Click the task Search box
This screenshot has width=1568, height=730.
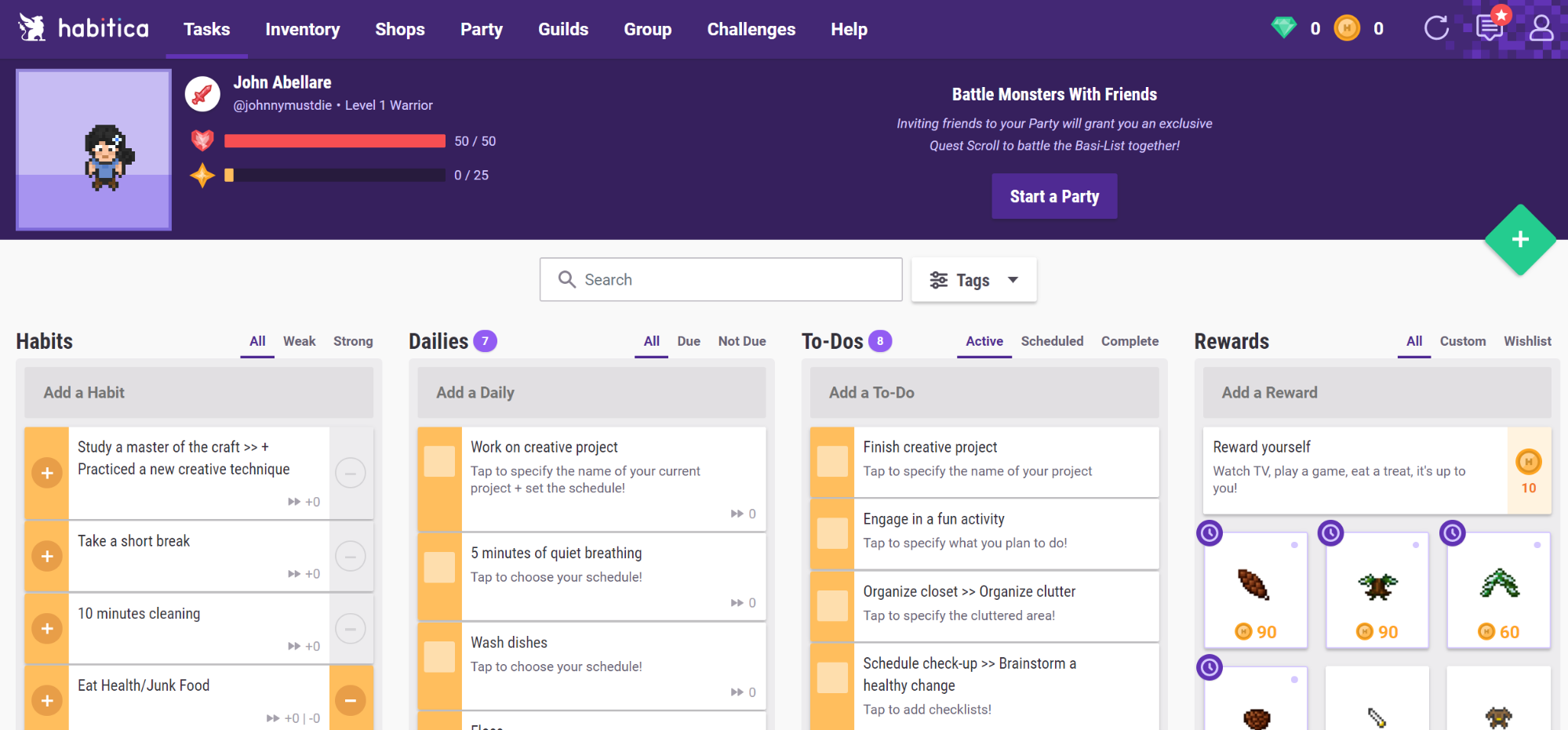click(721, 279)
